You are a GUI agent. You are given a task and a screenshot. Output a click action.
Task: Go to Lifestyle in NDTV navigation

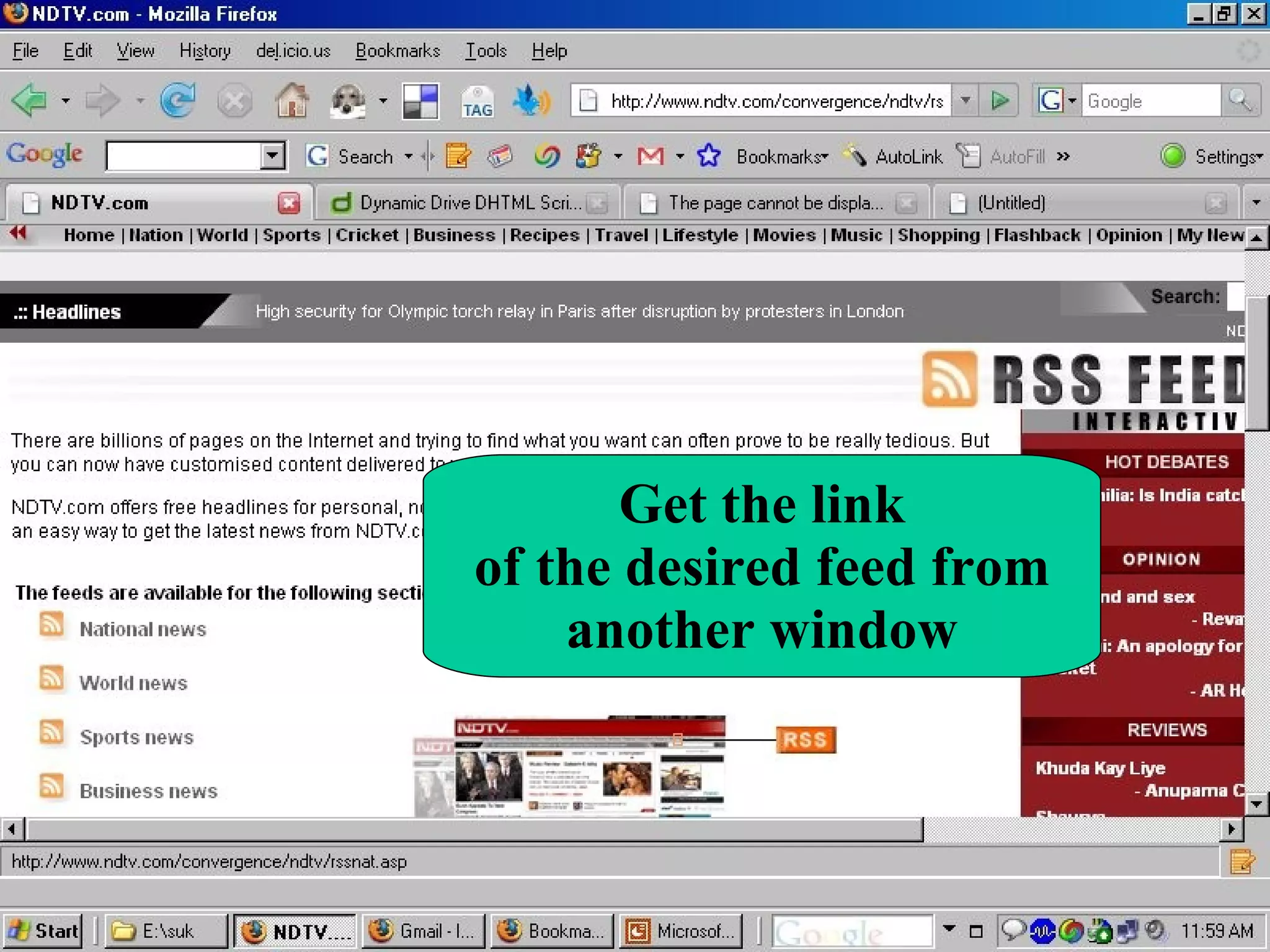click(700, 235)
